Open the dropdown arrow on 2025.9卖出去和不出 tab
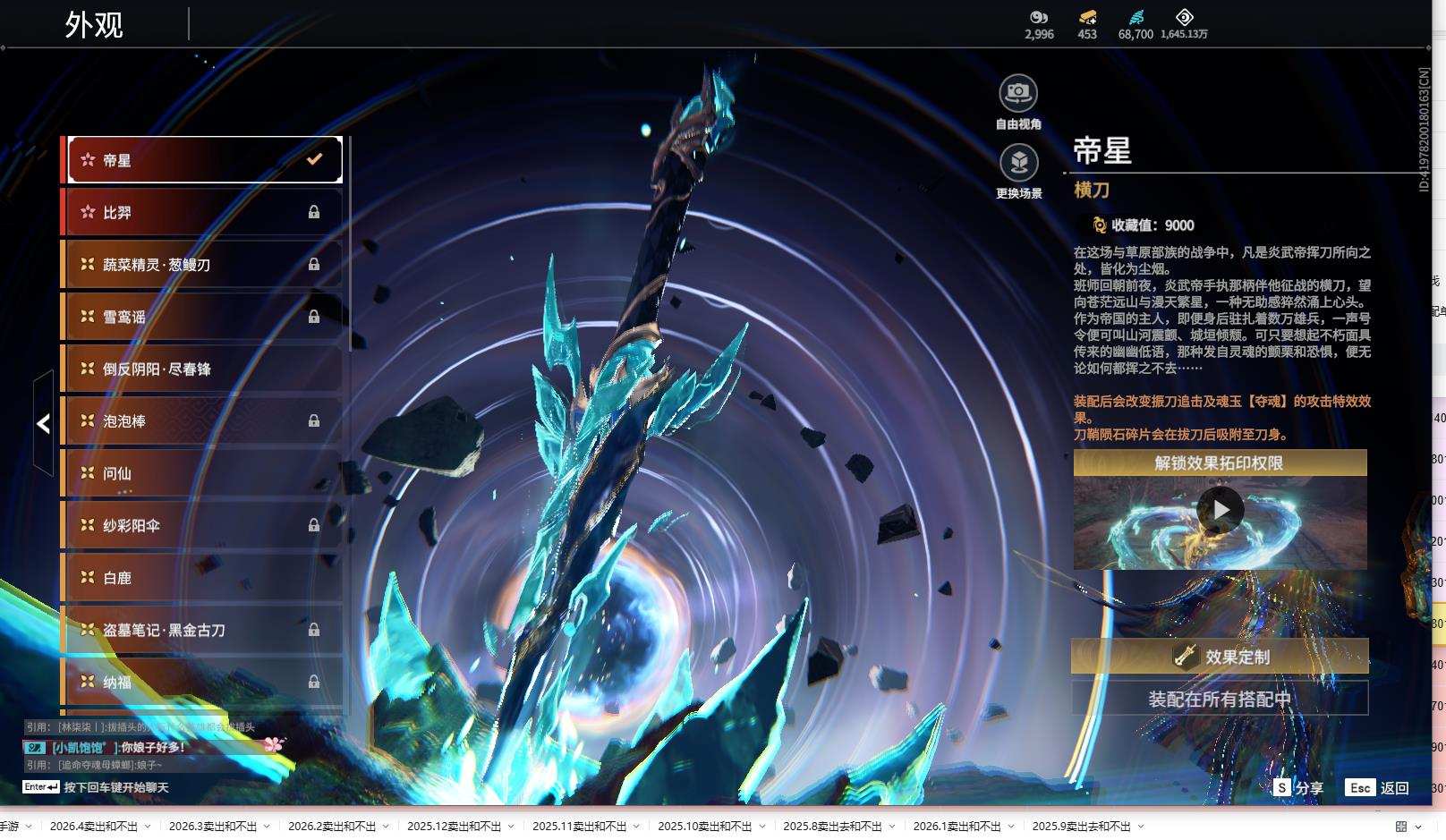Viewport: 1446px width, 840px height. coord(1141,827)
